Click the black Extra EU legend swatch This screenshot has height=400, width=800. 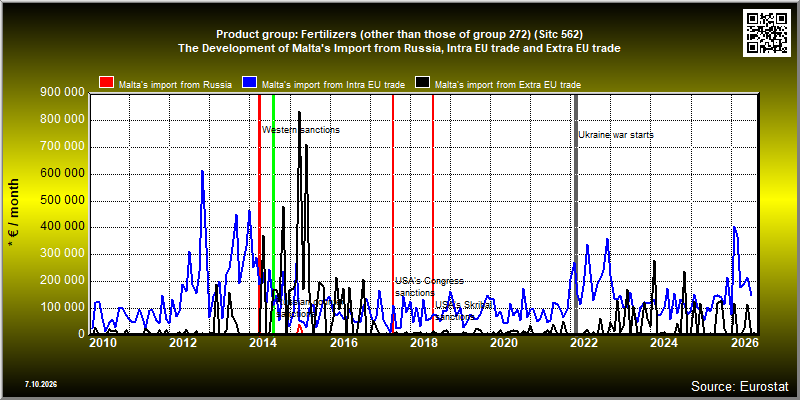pos(422,83)
